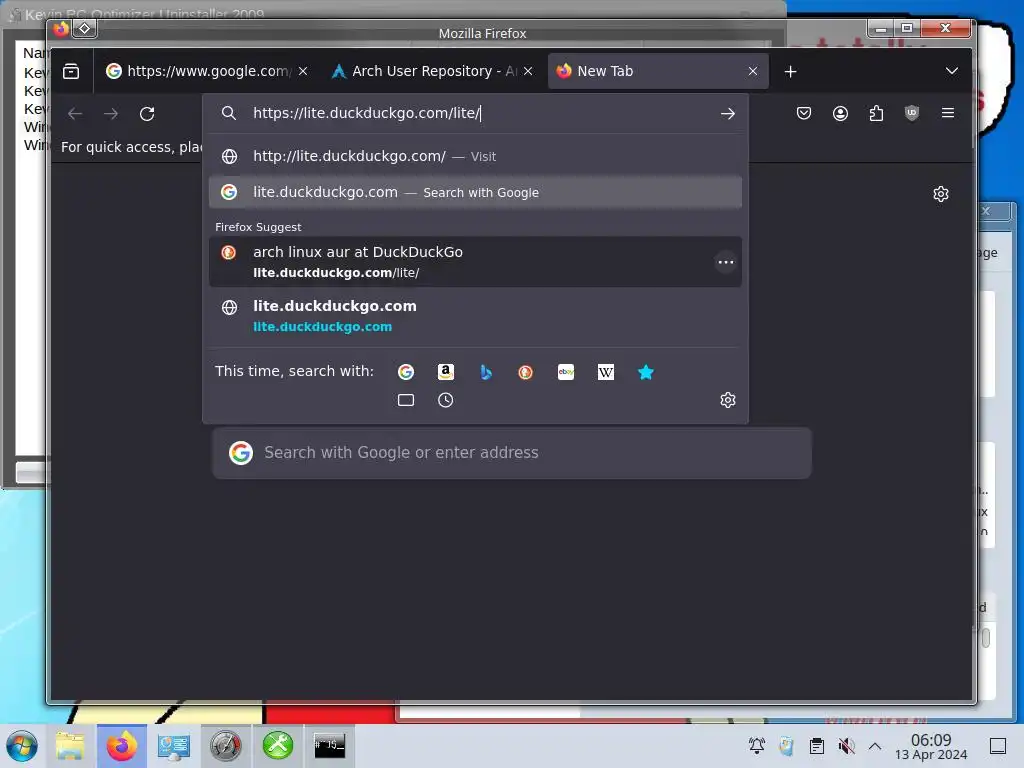Open lite.duckduckgo.com history suggestion
This screenshot has height=768, width=1024.
click(475, 316)
